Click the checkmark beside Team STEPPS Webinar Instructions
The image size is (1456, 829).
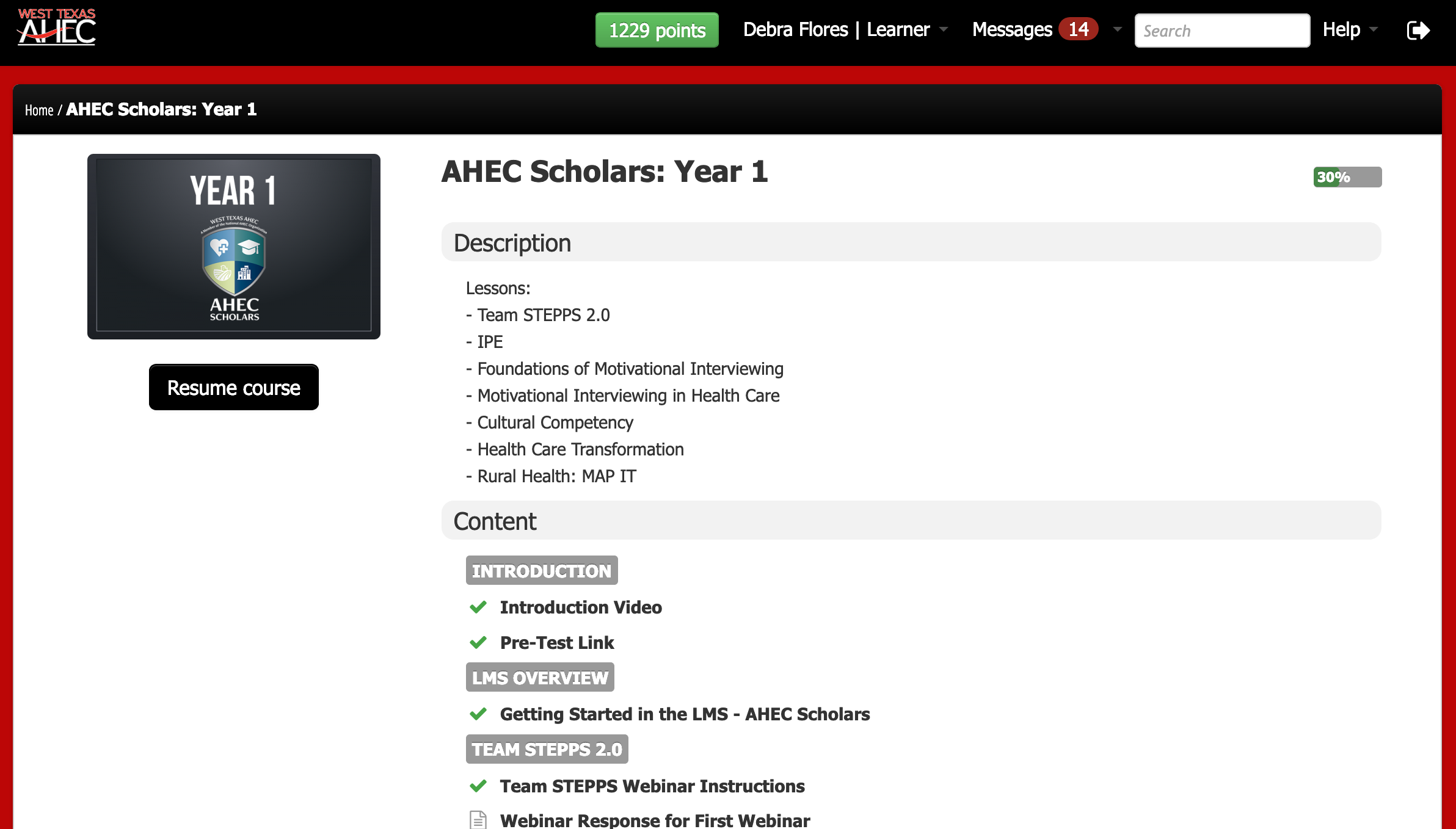[x=478, y=786]
